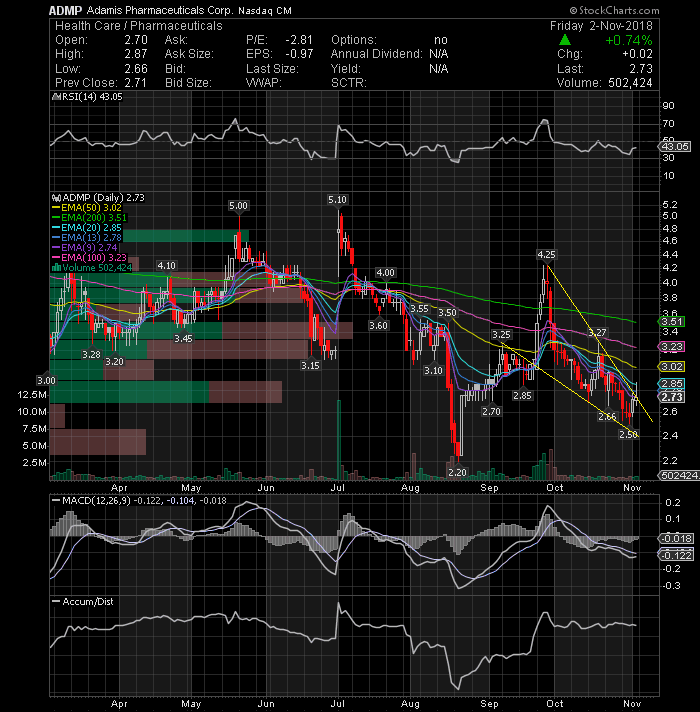Click the 5.00 peak price label
This screenshot has height=712, width=700.
point(238,206)
